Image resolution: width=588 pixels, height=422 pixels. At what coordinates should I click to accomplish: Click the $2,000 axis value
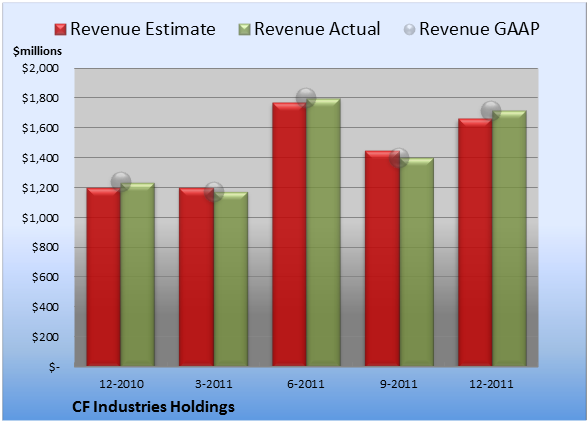click(x=40, y=68)
